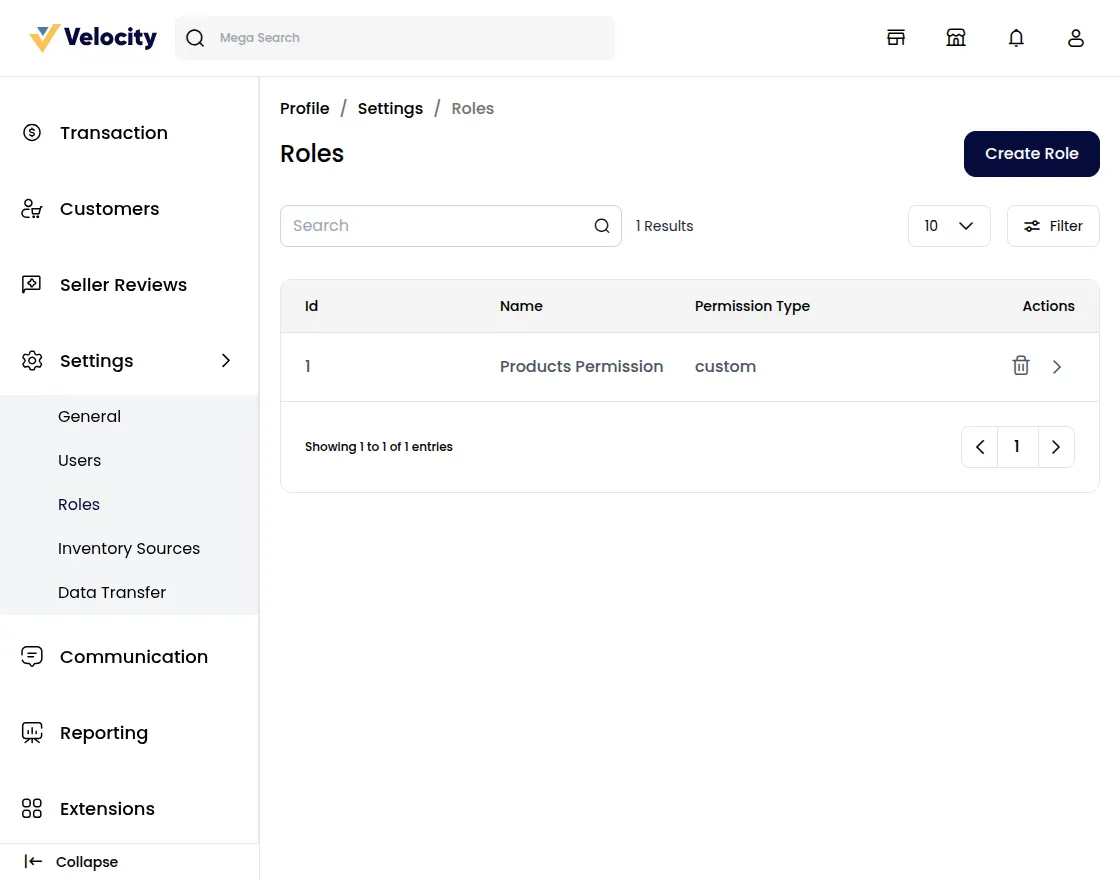Collapse the Settings menu section
The width and height of the screenshot is (1120, 880).
point(226,361)
